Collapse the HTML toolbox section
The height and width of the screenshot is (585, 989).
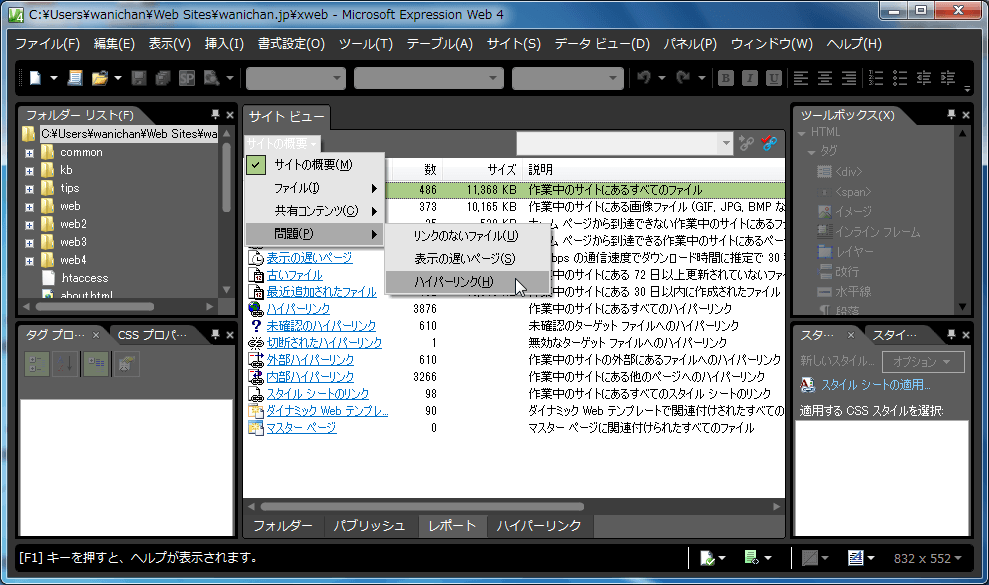click(802, 133)
